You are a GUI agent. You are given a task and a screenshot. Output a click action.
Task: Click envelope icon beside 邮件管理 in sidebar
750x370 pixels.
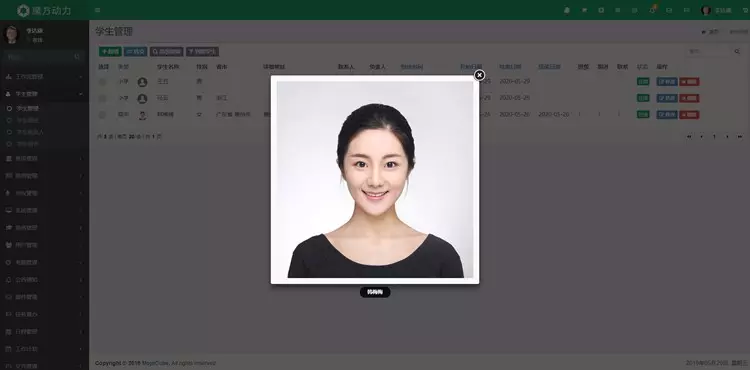point(8,297)
